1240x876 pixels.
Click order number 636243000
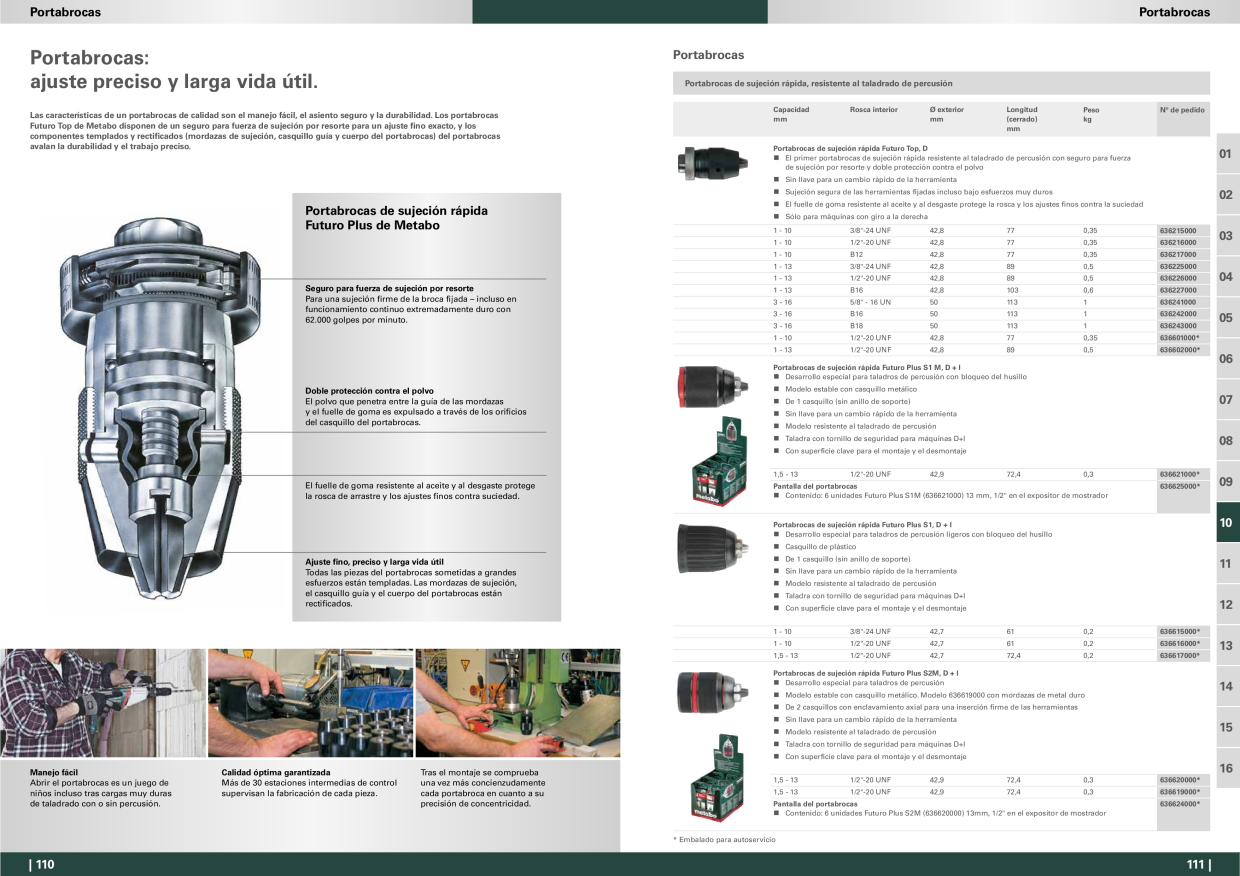tap(1177, 326)
